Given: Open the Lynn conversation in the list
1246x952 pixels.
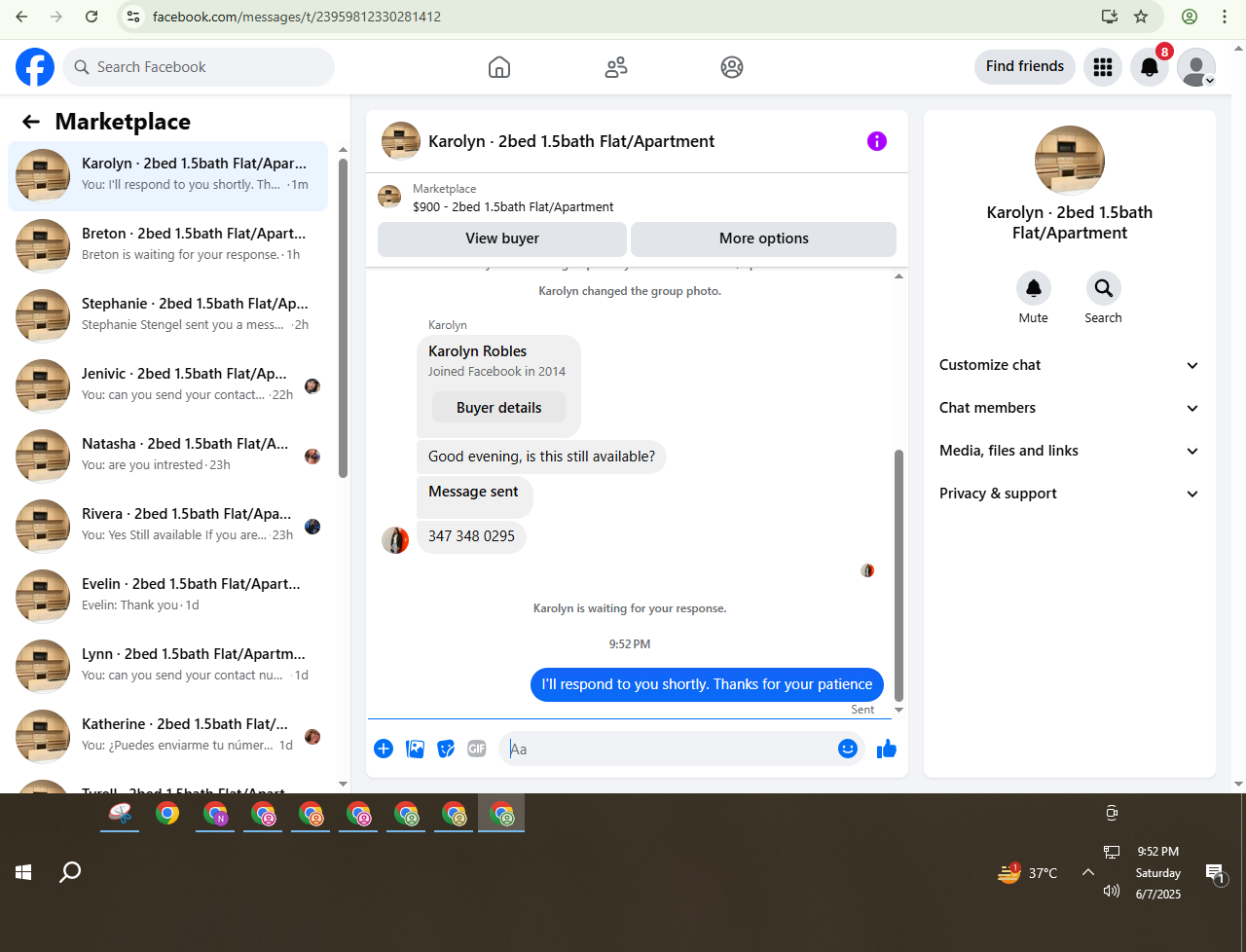Looking at the screenshot, I should point(167,666).
